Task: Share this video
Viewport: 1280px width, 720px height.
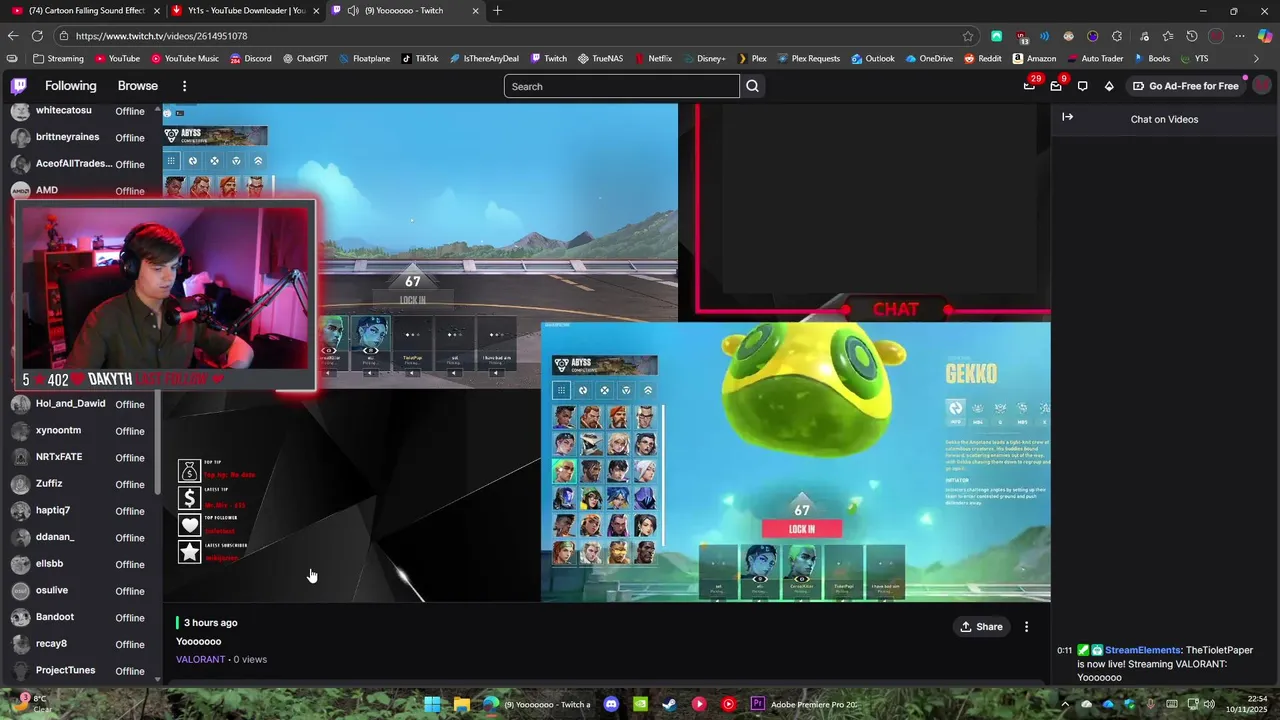Action: (981, 627)
